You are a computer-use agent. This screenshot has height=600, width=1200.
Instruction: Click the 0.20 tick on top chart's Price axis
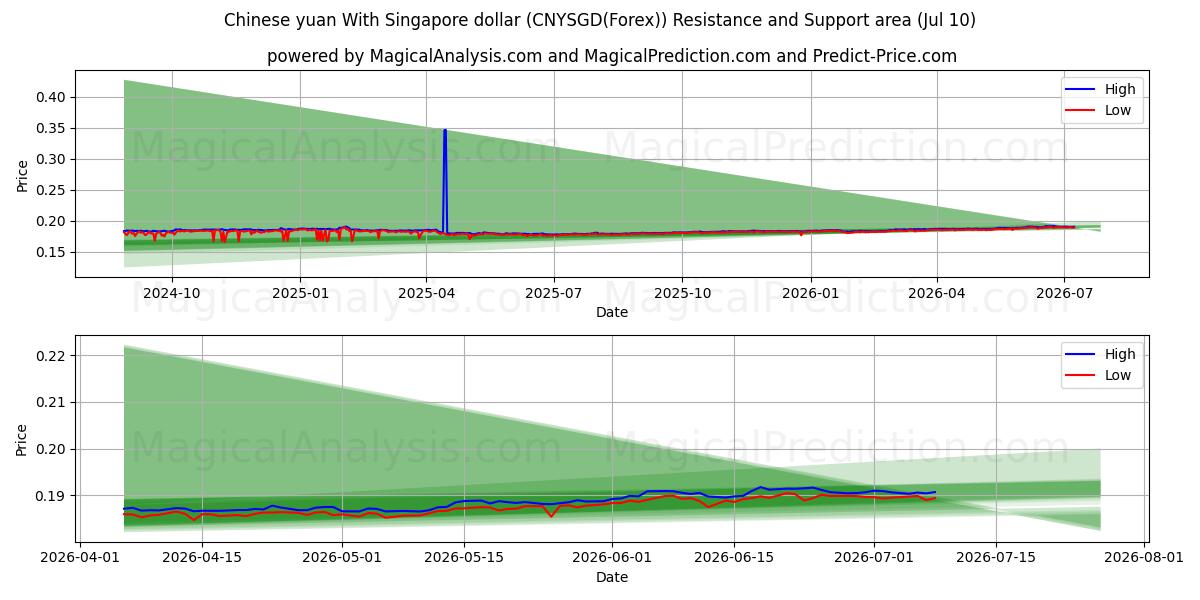pyautogui.click(x=51, y=221)
